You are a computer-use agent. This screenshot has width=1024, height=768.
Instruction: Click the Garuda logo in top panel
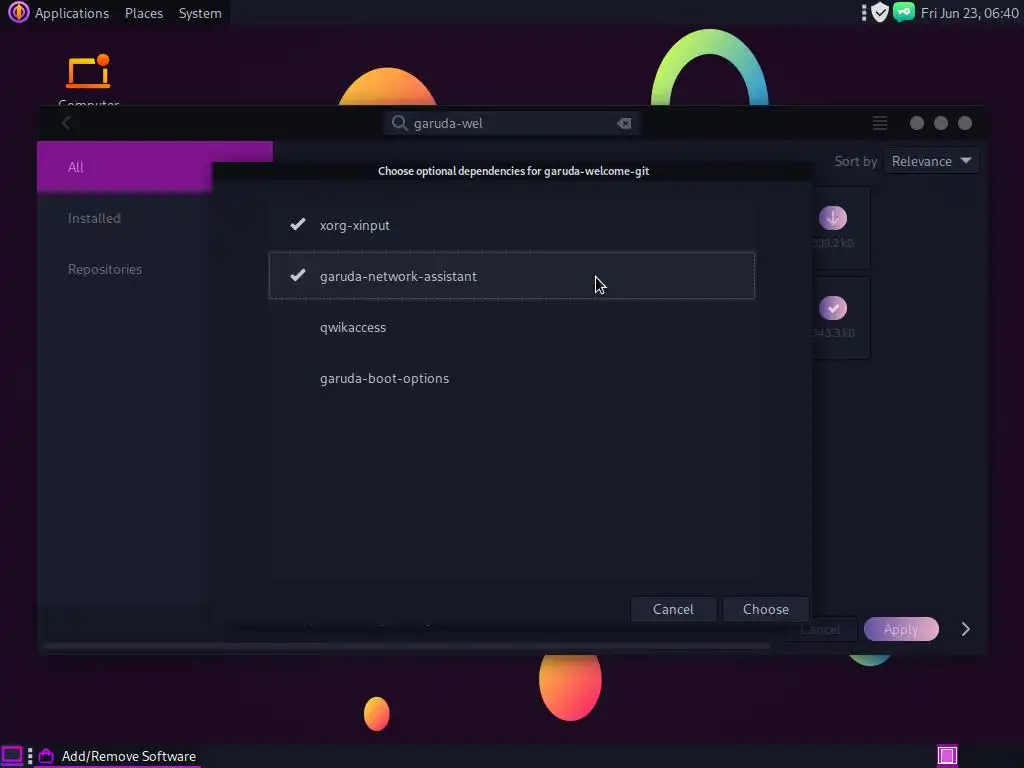point(18,12)
